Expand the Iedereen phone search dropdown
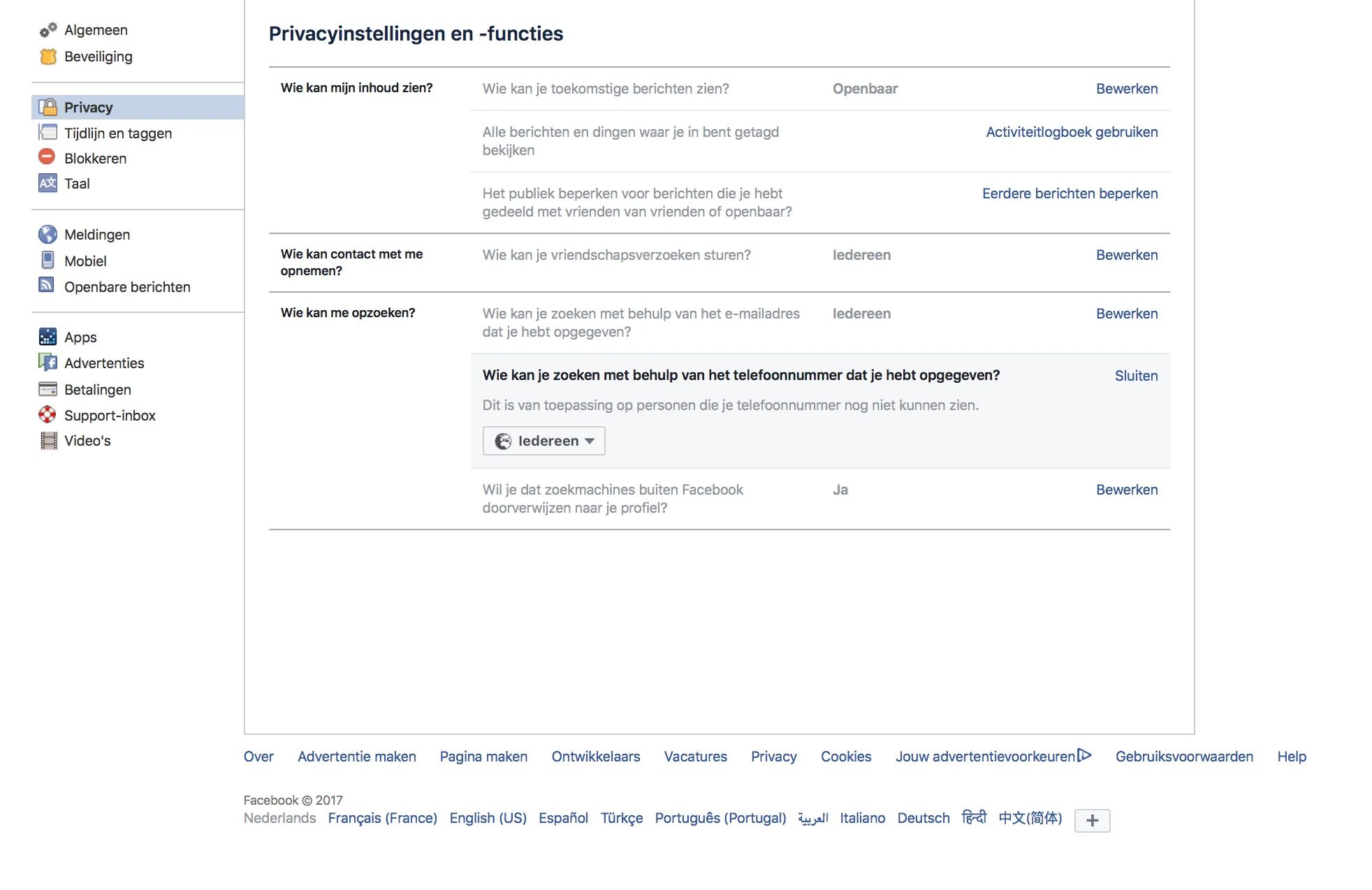Screen dimensions: 1372x890 coord(544,440)
